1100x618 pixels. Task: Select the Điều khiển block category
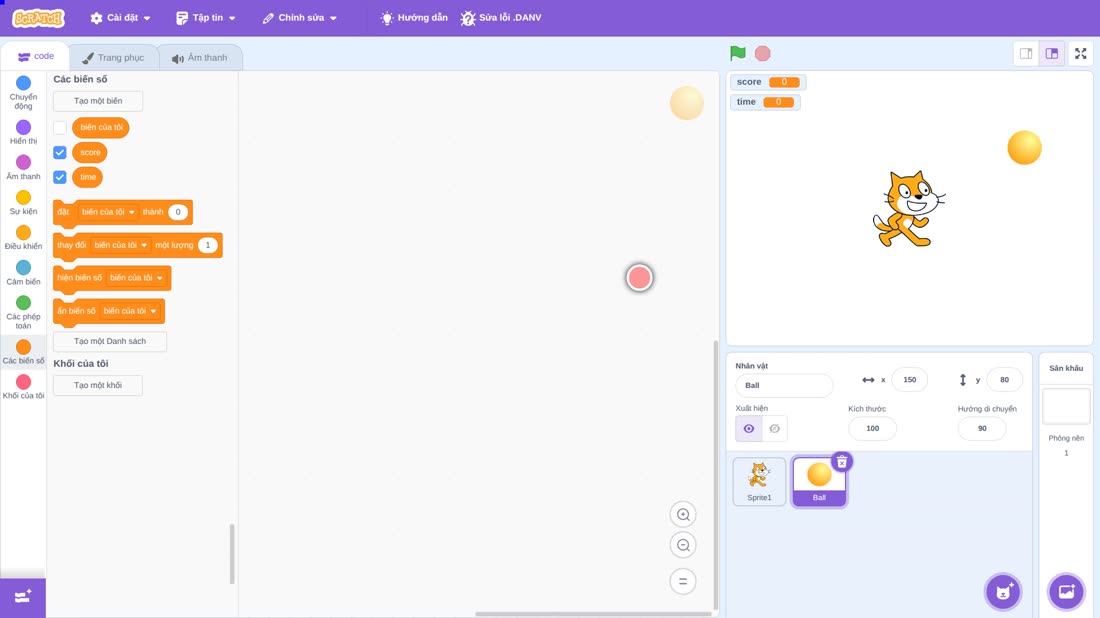(23, 237)
